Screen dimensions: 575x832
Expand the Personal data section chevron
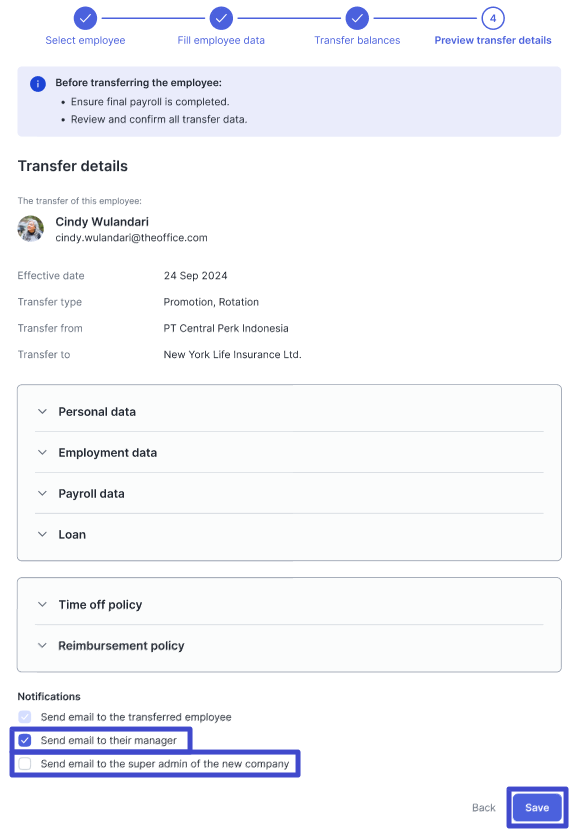click(x=42, y=411)
